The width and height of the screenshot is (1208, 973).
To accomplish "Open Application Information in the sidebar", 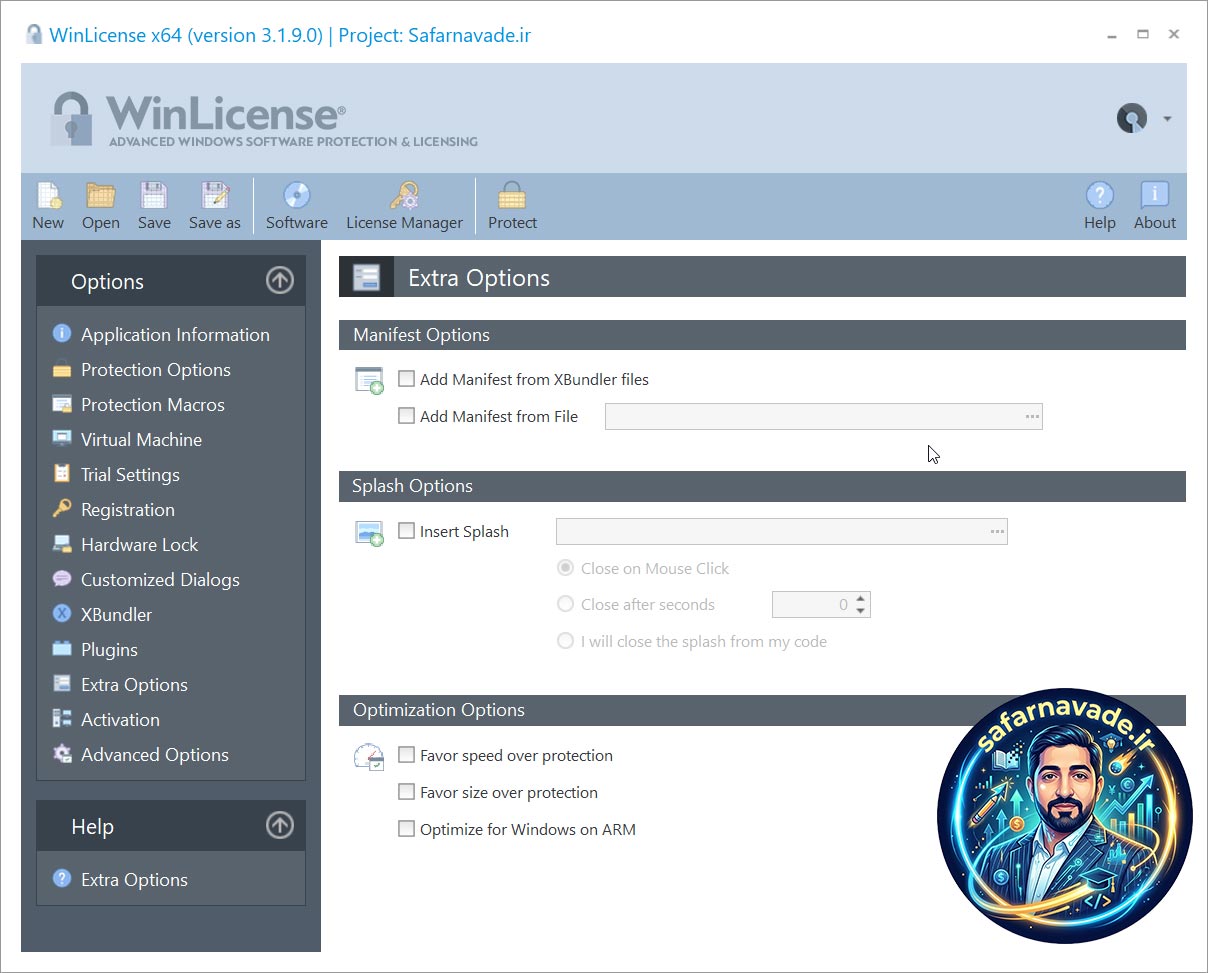I will pos(175,334).
